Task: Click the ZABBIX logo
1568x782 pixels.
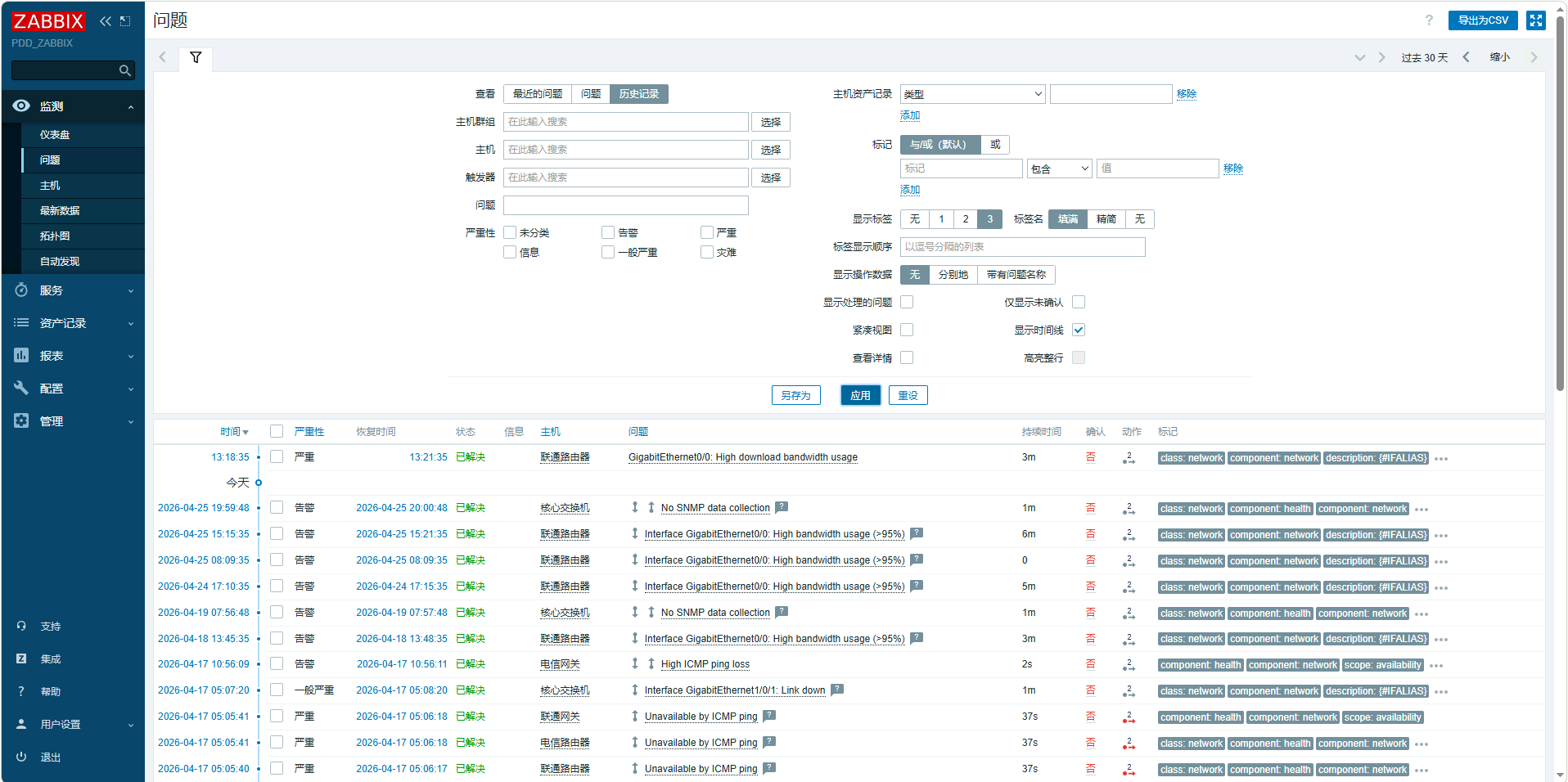Action: [48, 21]
